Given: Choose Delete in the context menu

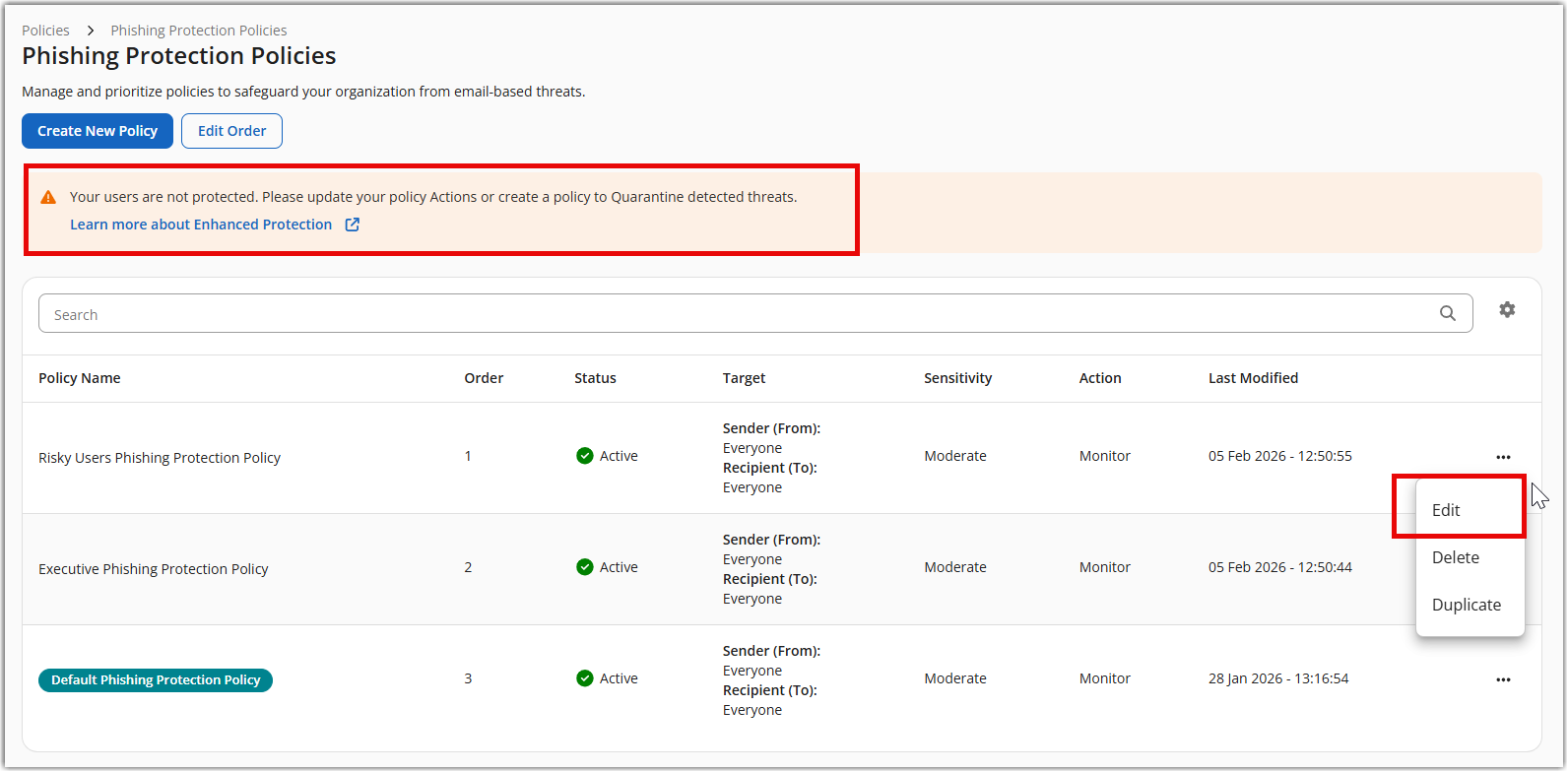Looking at the screenshot, I should coord(1455,557).
